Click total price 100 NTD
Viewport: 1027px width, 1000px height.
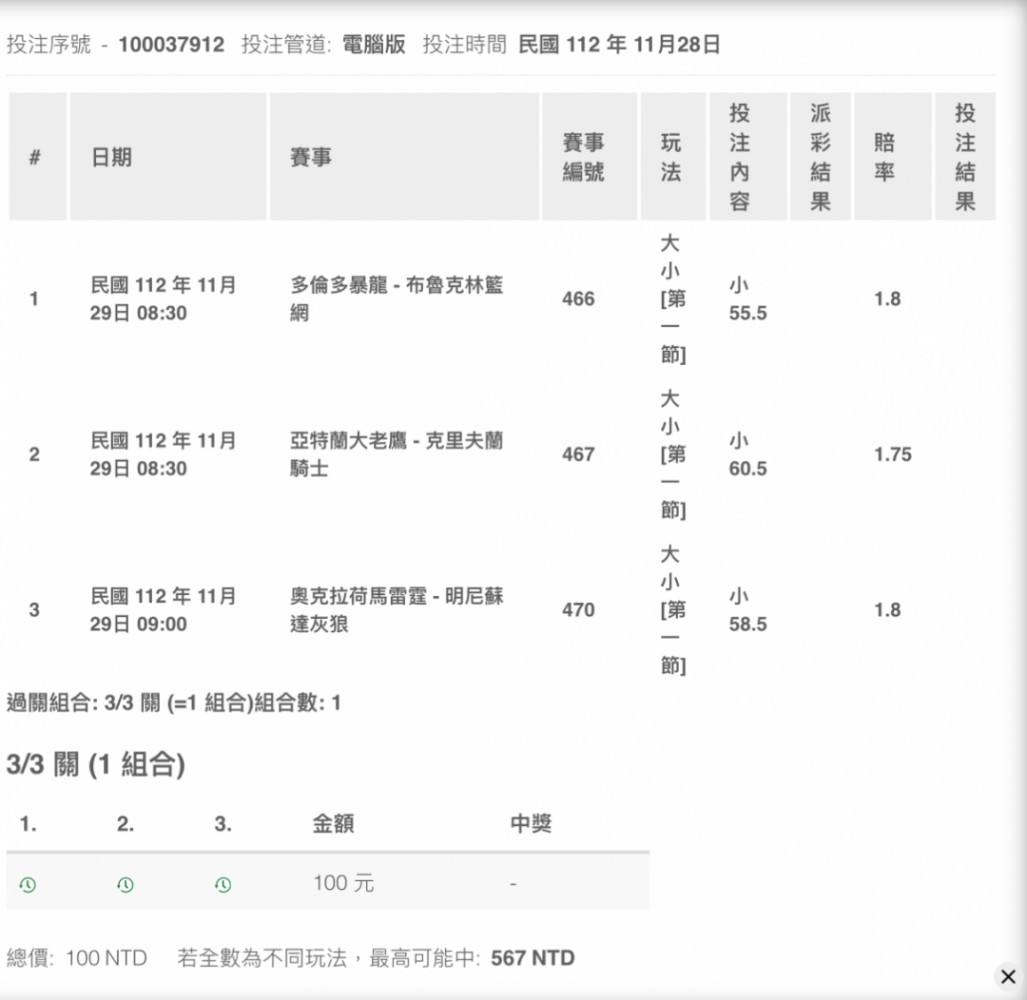point(106,958)
